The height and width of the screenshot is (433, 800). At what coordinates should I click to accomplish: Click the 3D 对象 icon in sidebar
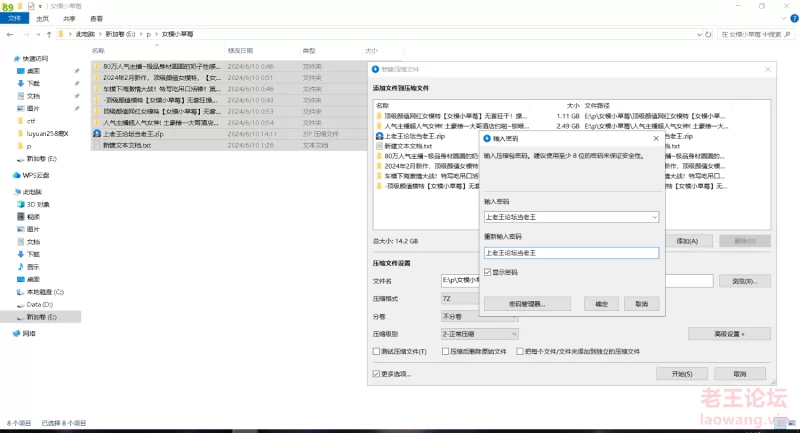click(x=19, y=203)
